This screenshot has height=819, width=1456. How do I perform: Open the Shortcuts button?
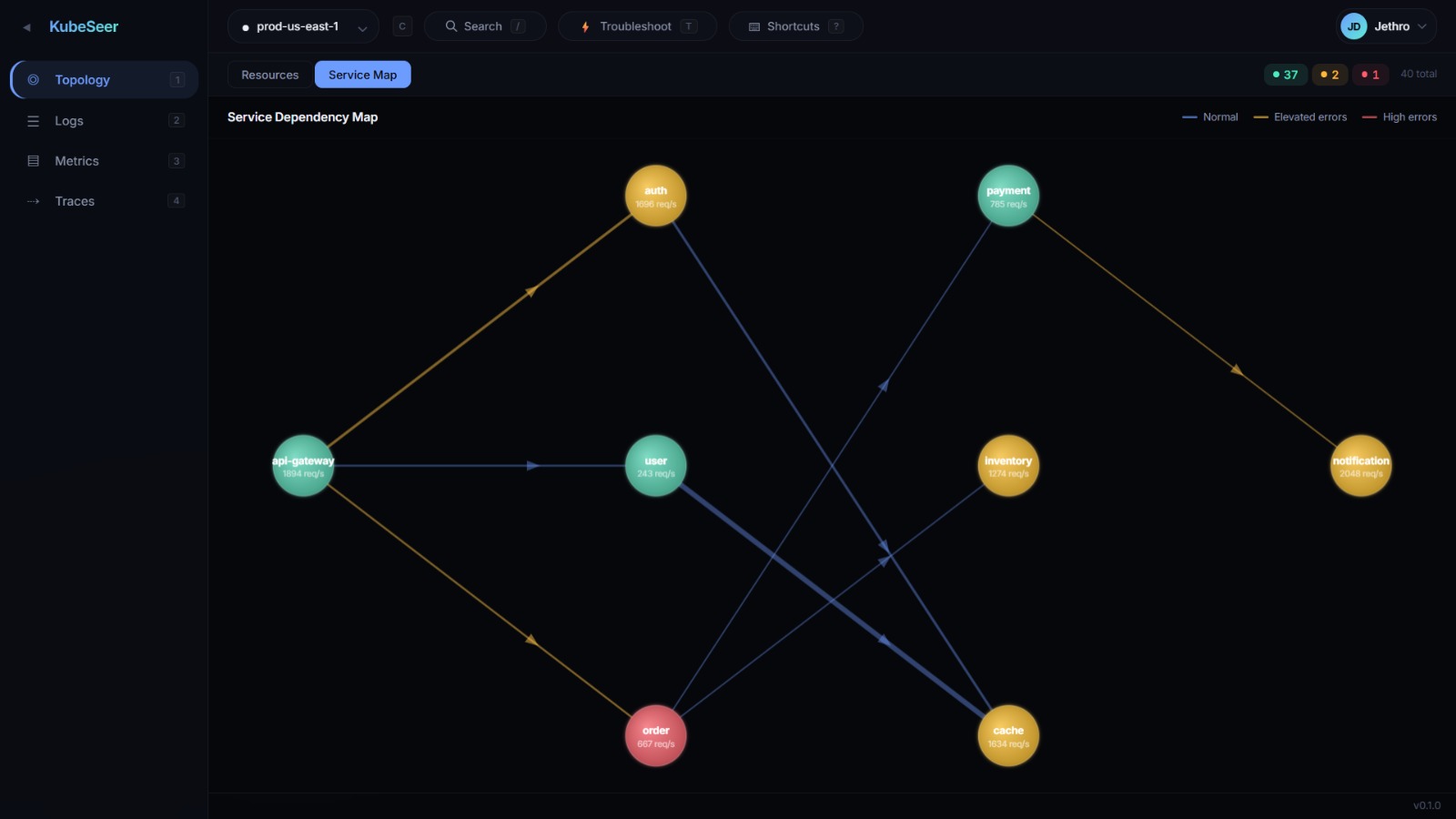pyautogui.click(x=795, y=26)
